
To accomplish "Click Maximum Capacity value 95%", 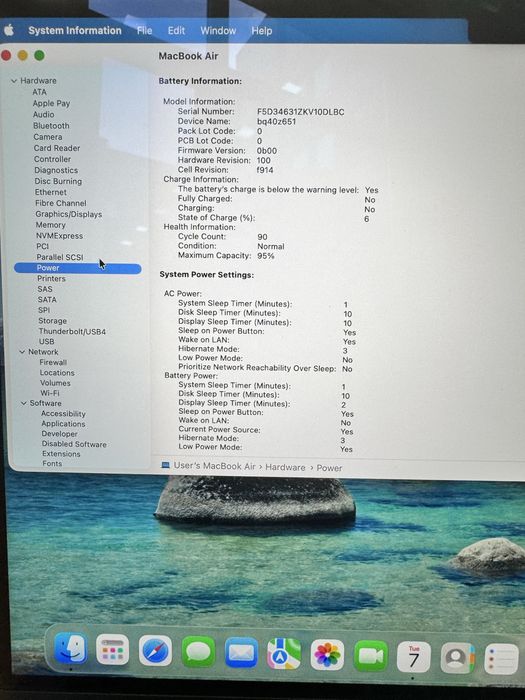I will pyautogui.click(x=266, y=256).
